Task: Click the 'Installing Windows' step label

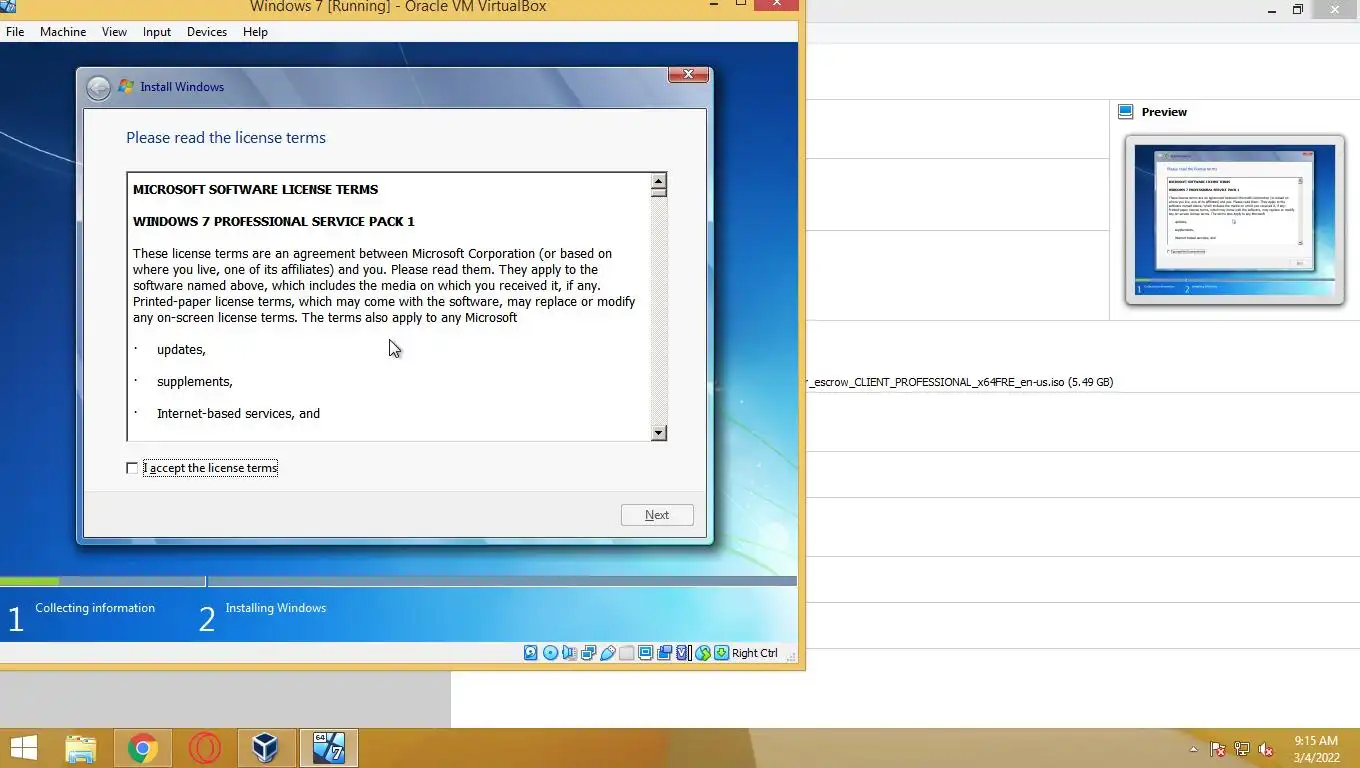Action: [276, 608]
